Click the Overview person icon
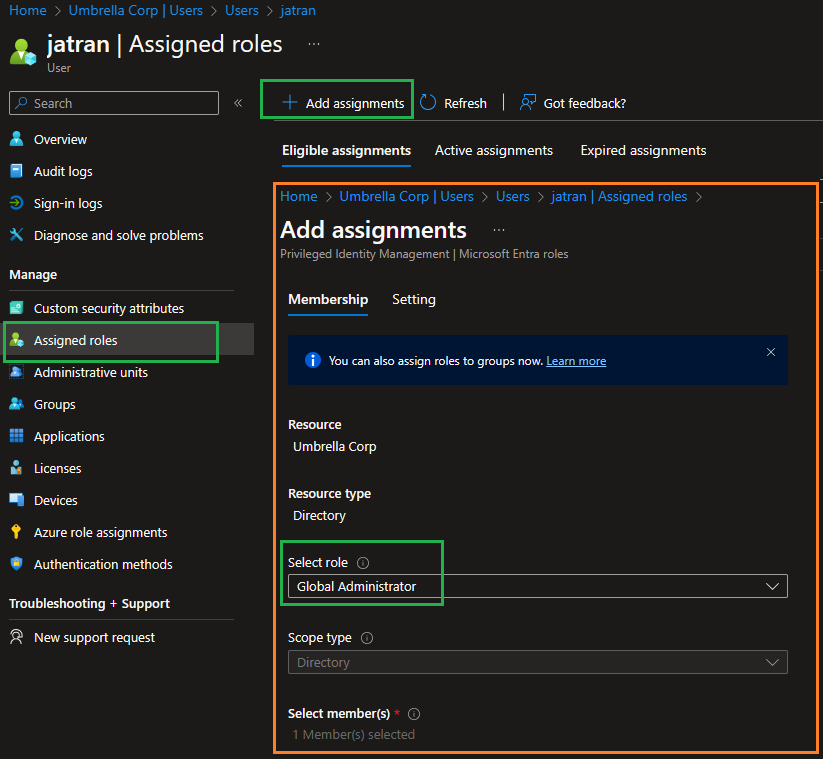823x759 pixels. pyautogui.click(x=16, y=139)
